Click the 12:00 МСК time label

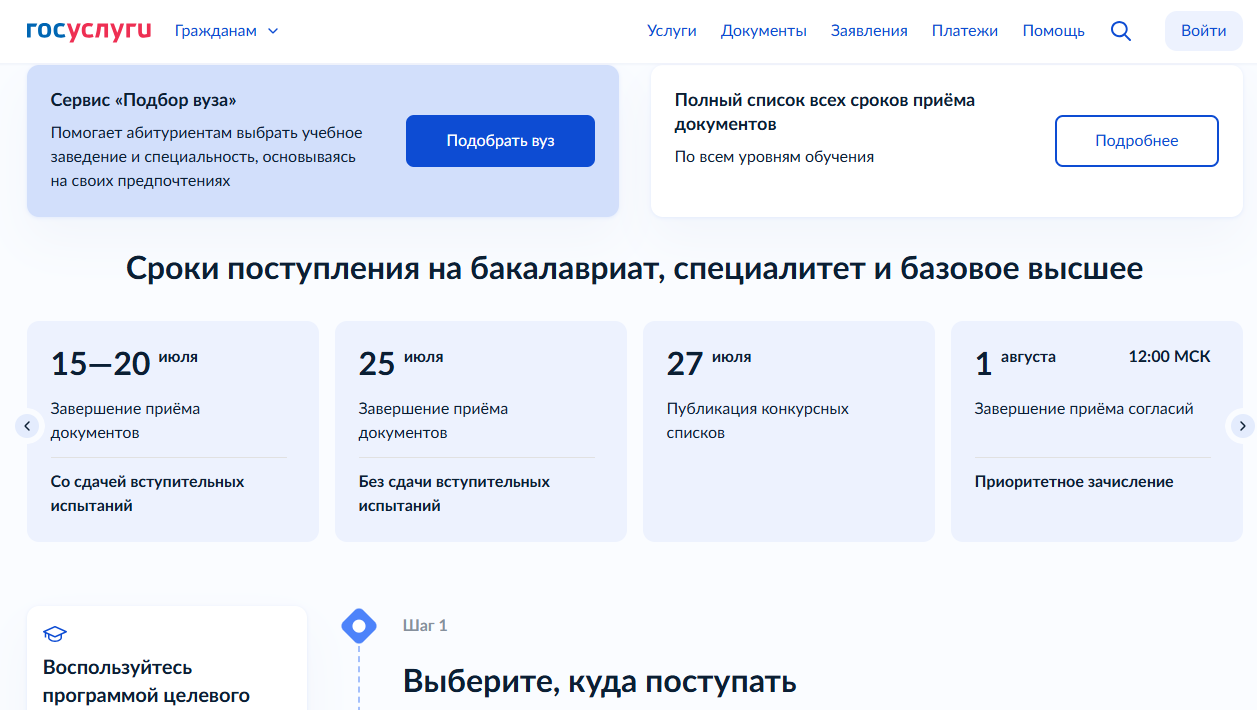pyautogui.click(x=1169, y=357)
